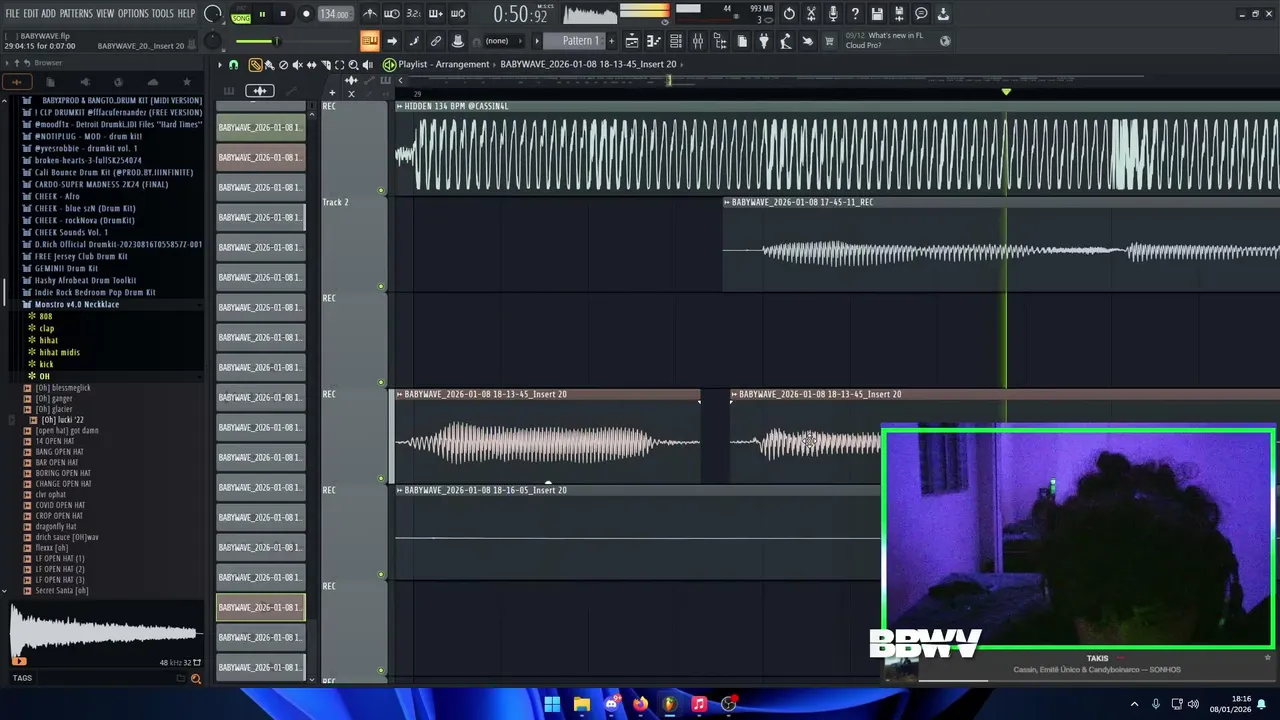1280x720 pixels.
Task: Open Pattern 1 selector dropdown
Action: point(581,41)
